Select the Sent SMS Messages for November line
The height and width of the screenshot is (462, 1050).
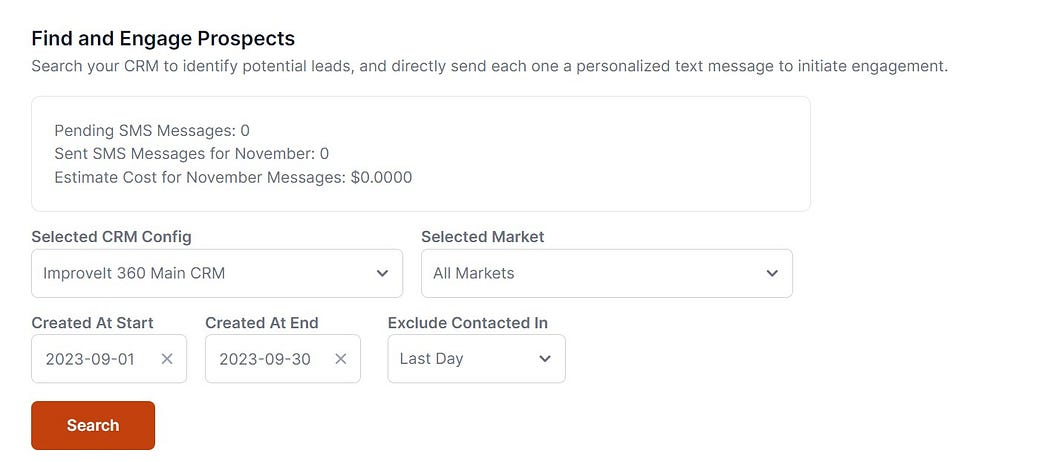pos(192,154)
